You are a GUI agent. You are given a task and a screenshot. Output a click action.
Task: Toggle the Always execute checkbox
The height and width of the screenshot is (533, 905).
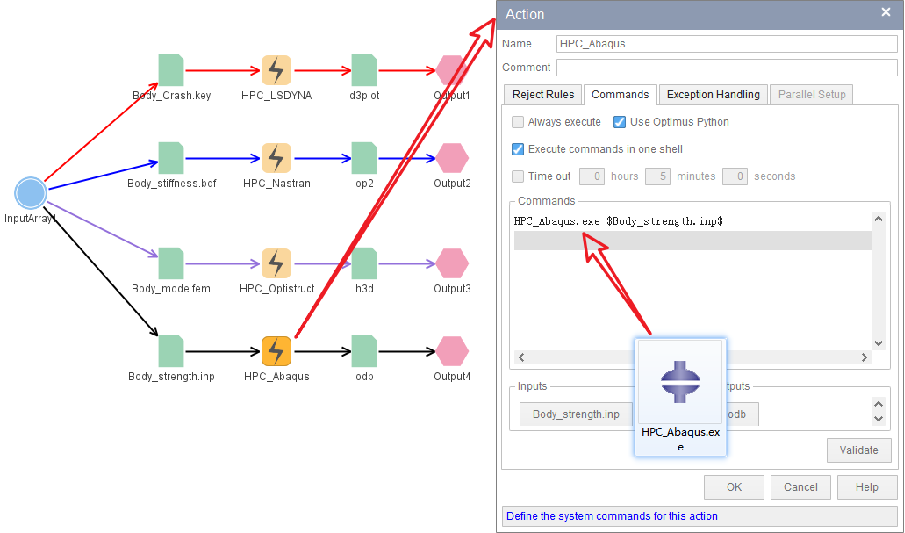click(x=518, y=122)
